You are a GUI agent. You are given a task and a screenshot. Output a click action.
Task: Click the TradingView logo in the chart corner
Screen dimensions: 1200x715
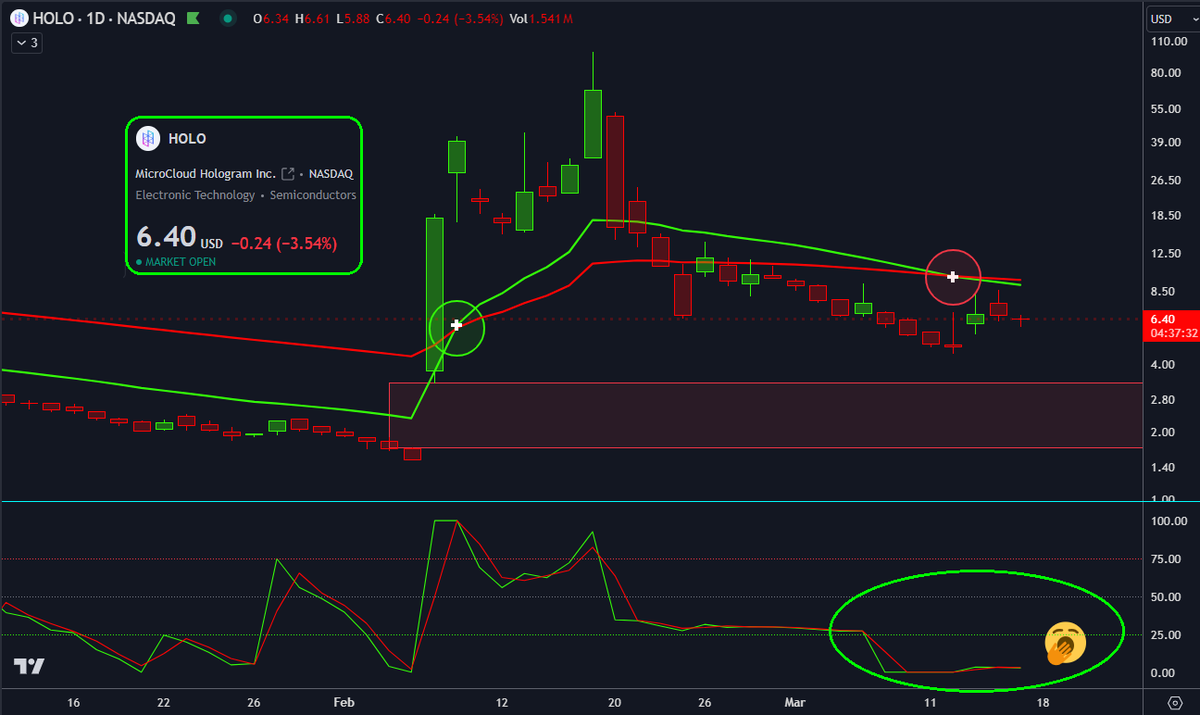(28, 667)
